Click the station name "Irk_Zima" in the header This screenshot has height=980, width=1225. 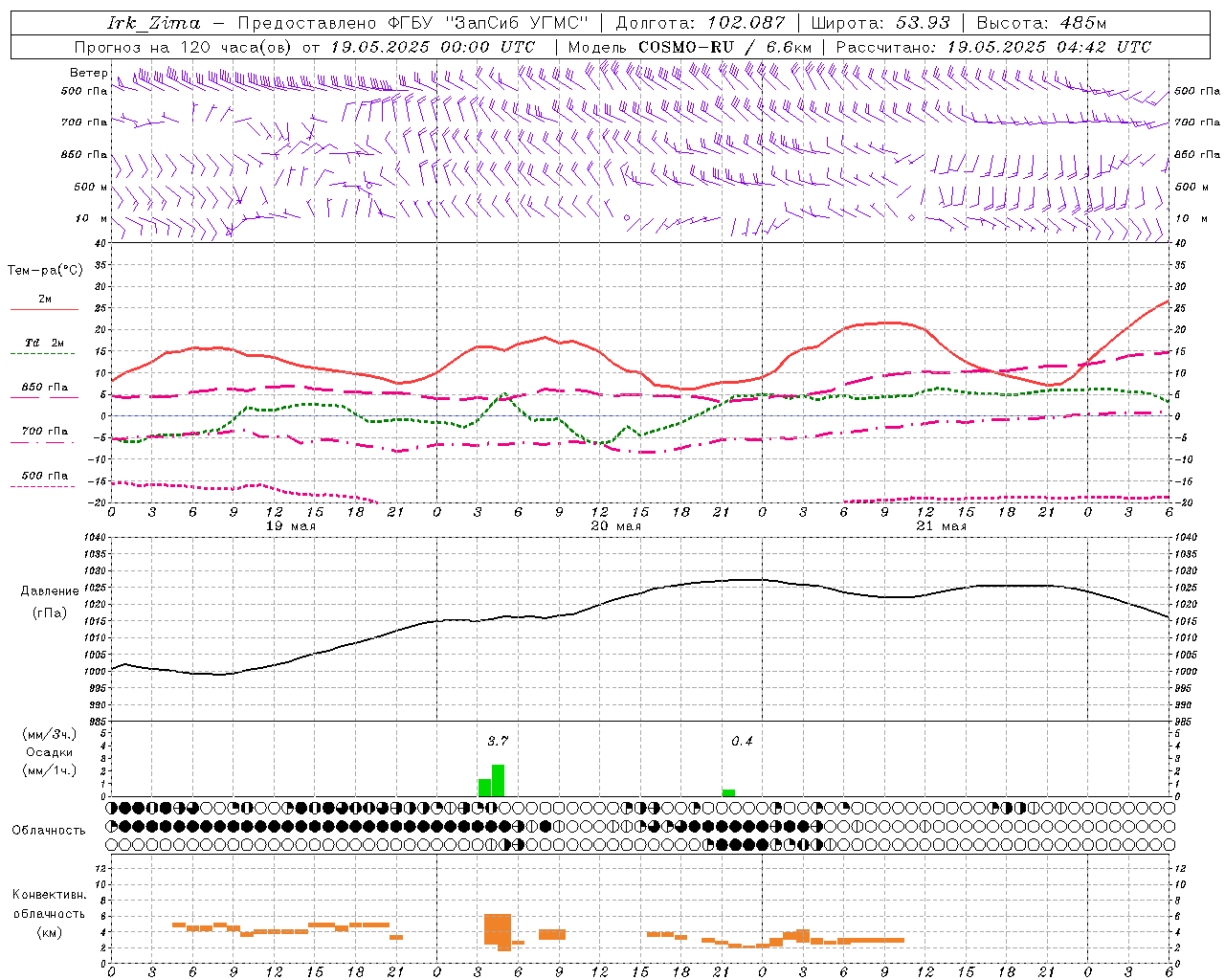point(154,23)
